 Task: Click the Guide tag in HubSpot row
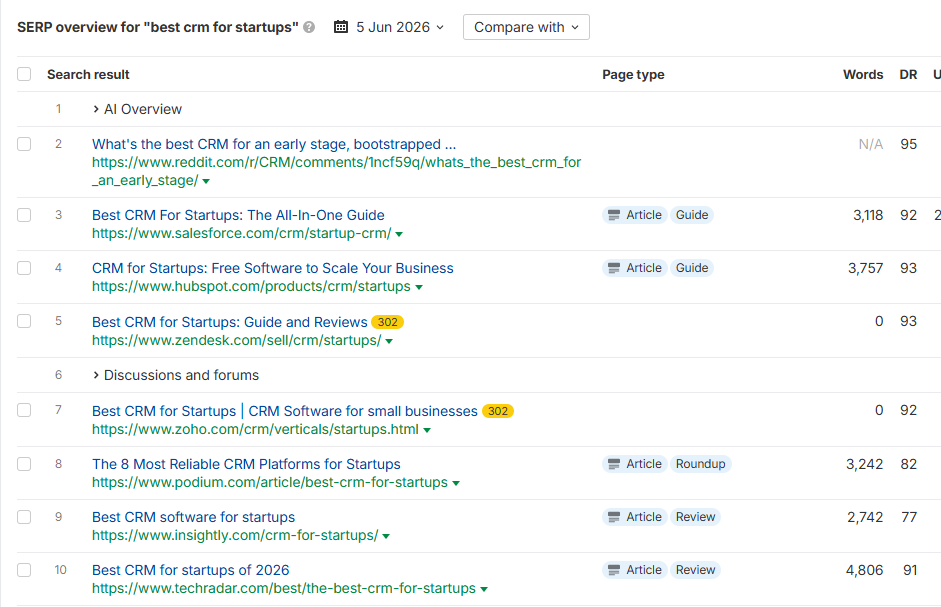[692, 268]
